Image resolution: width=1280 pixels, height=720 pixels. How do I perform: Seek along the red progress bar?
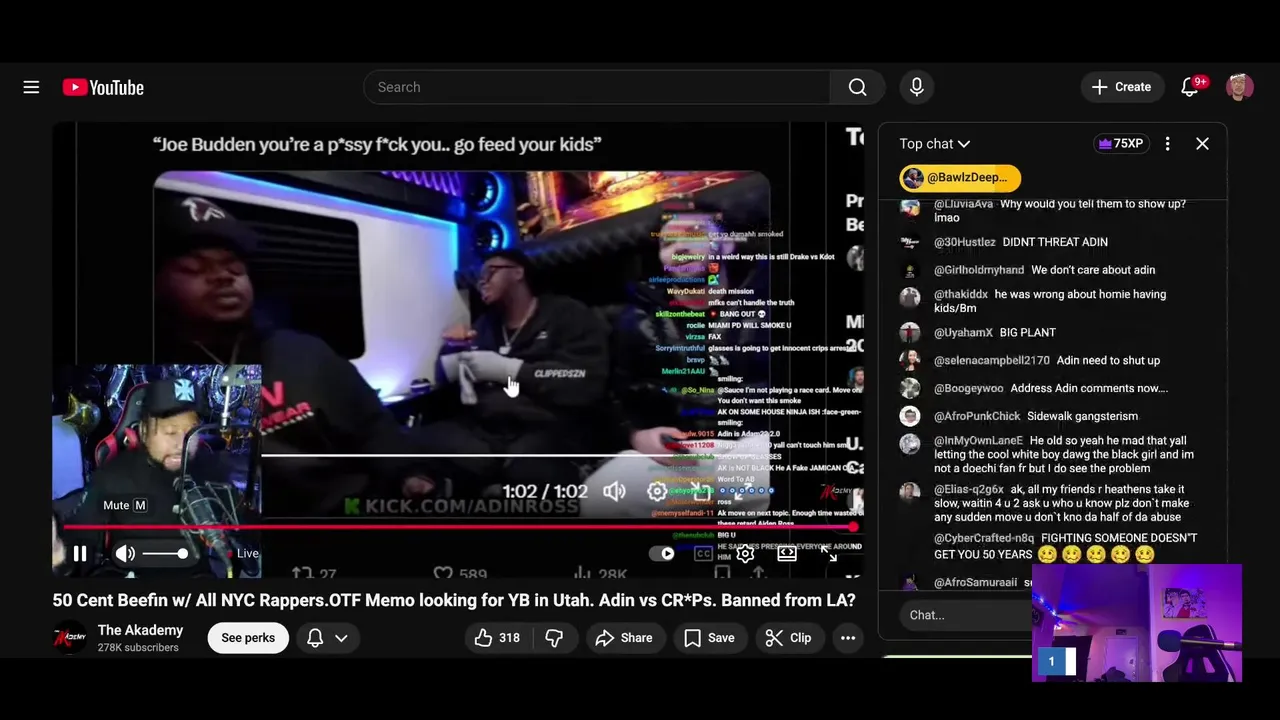click(460, 526)
